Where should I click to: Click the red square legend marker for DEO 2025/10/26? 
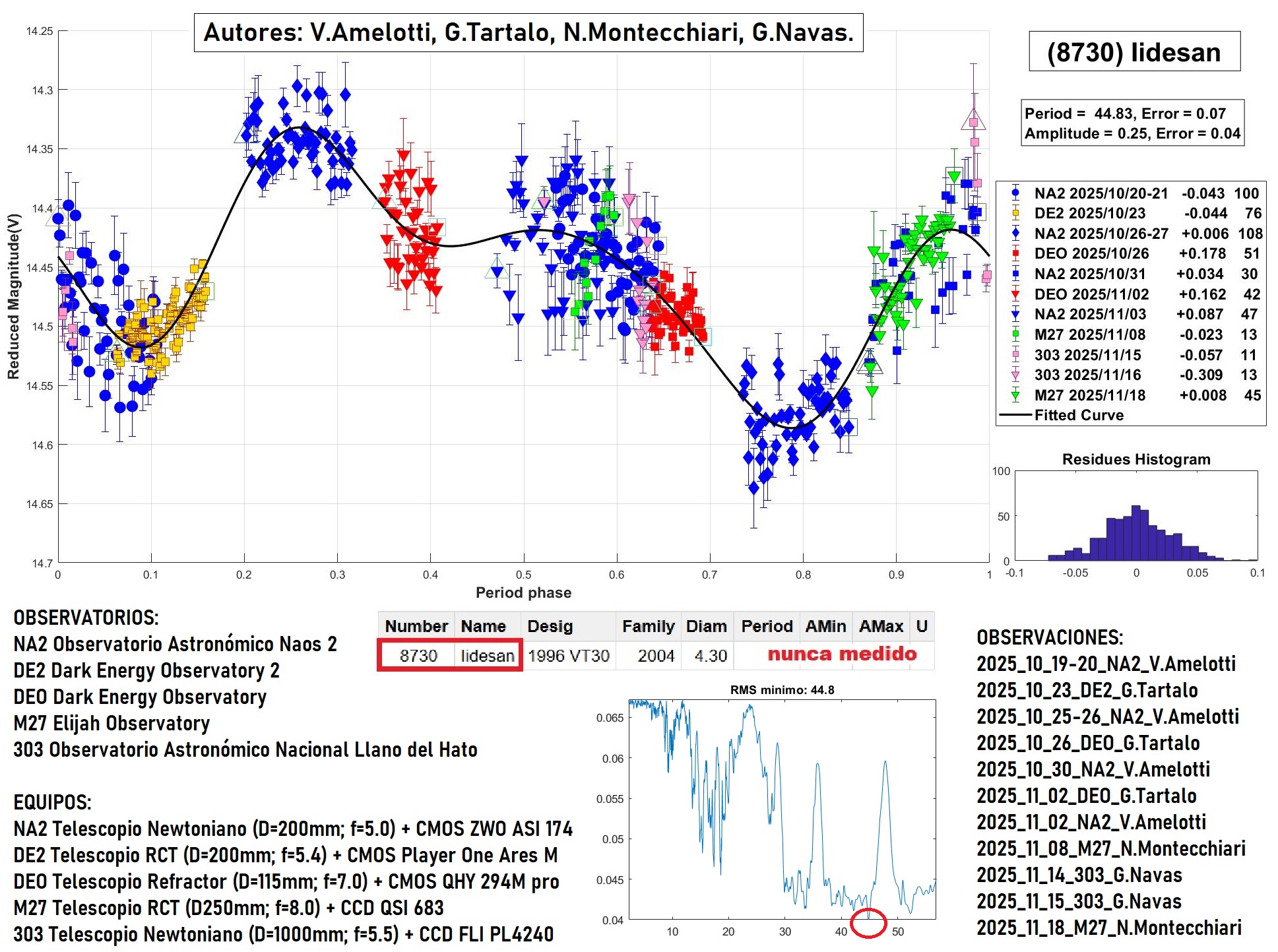(x=1015, y=253)
